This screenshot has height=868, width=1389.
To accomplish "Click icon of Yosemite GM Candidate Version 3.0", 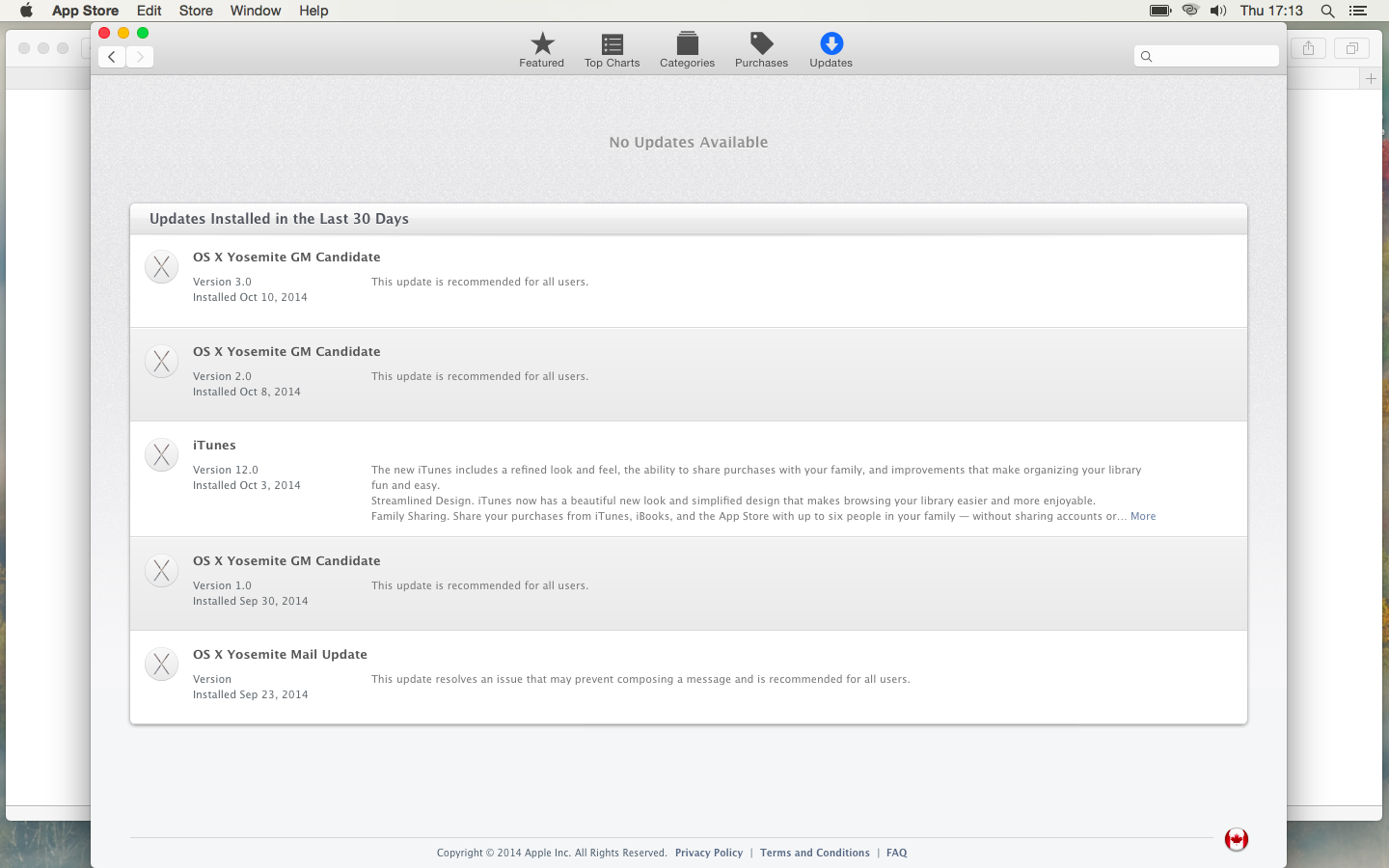I will [162, 267].
